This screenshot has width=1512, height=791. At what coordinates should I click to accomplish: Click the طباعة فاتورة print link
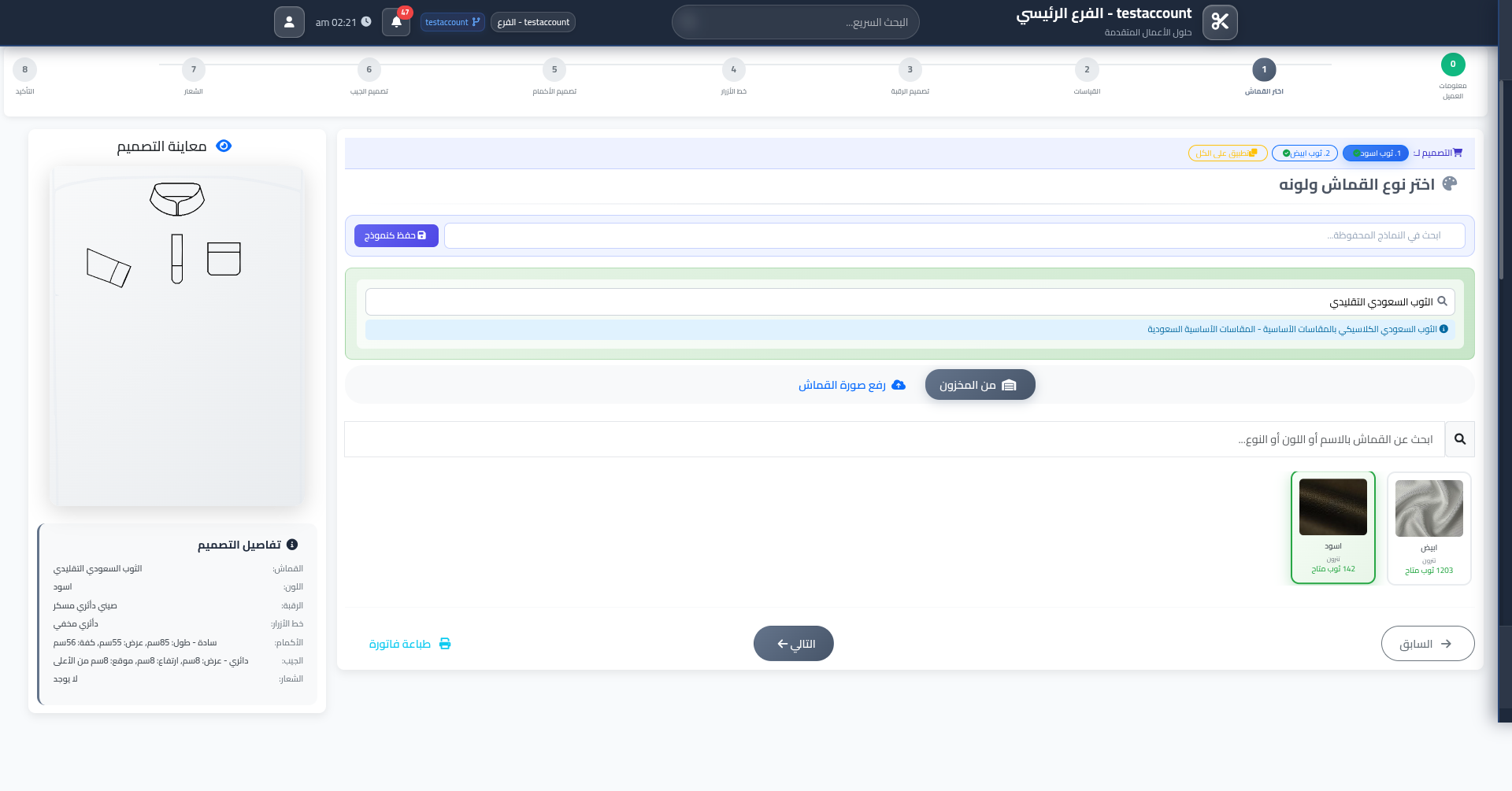click(409, 644)
